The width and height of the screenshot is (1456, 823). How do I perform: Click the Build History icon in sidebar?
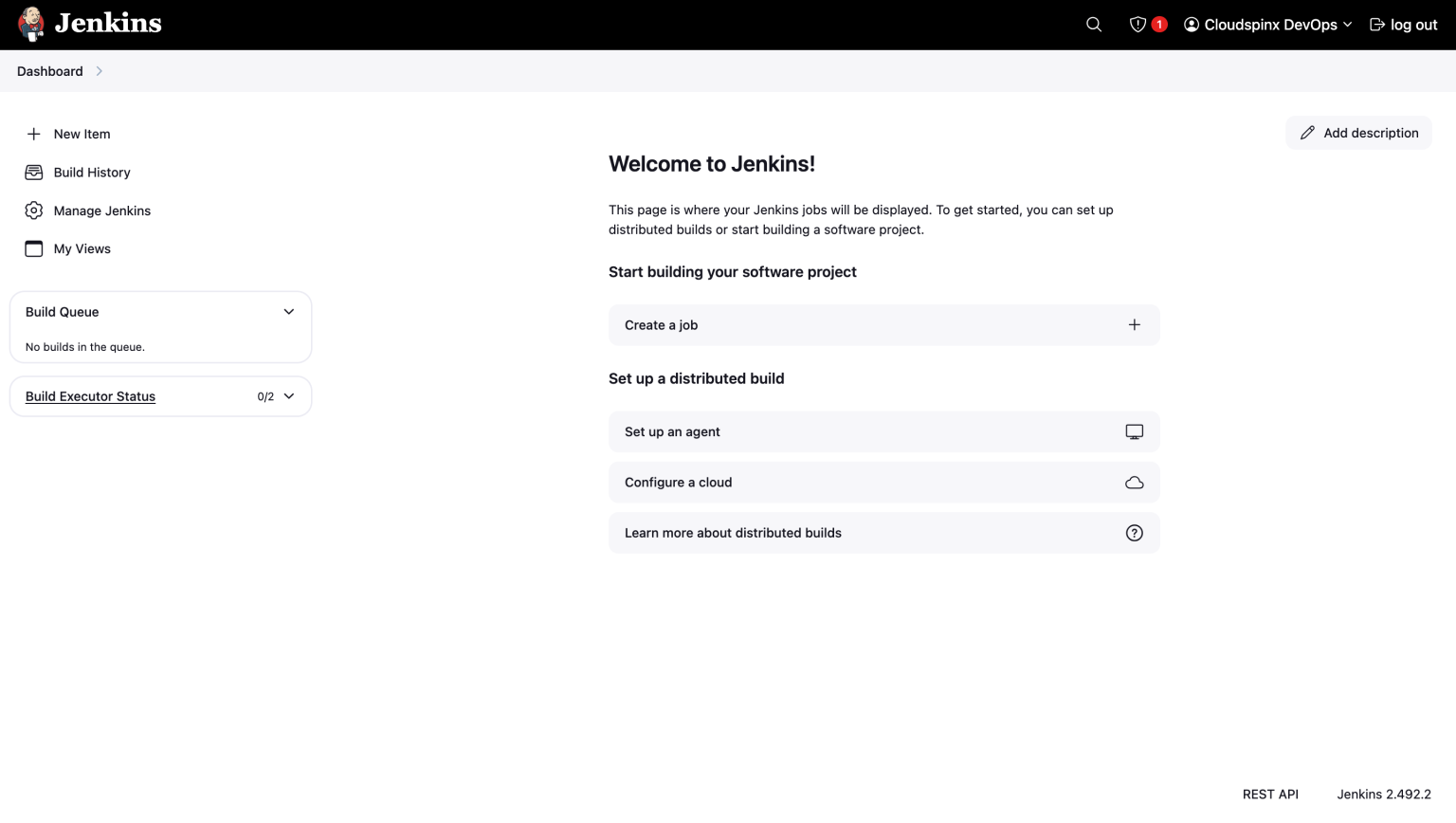33,172
